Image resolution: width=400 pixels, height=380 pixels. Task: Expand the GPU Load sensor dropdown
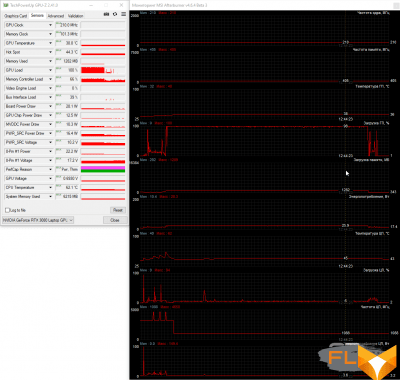[x=50, y=70]
